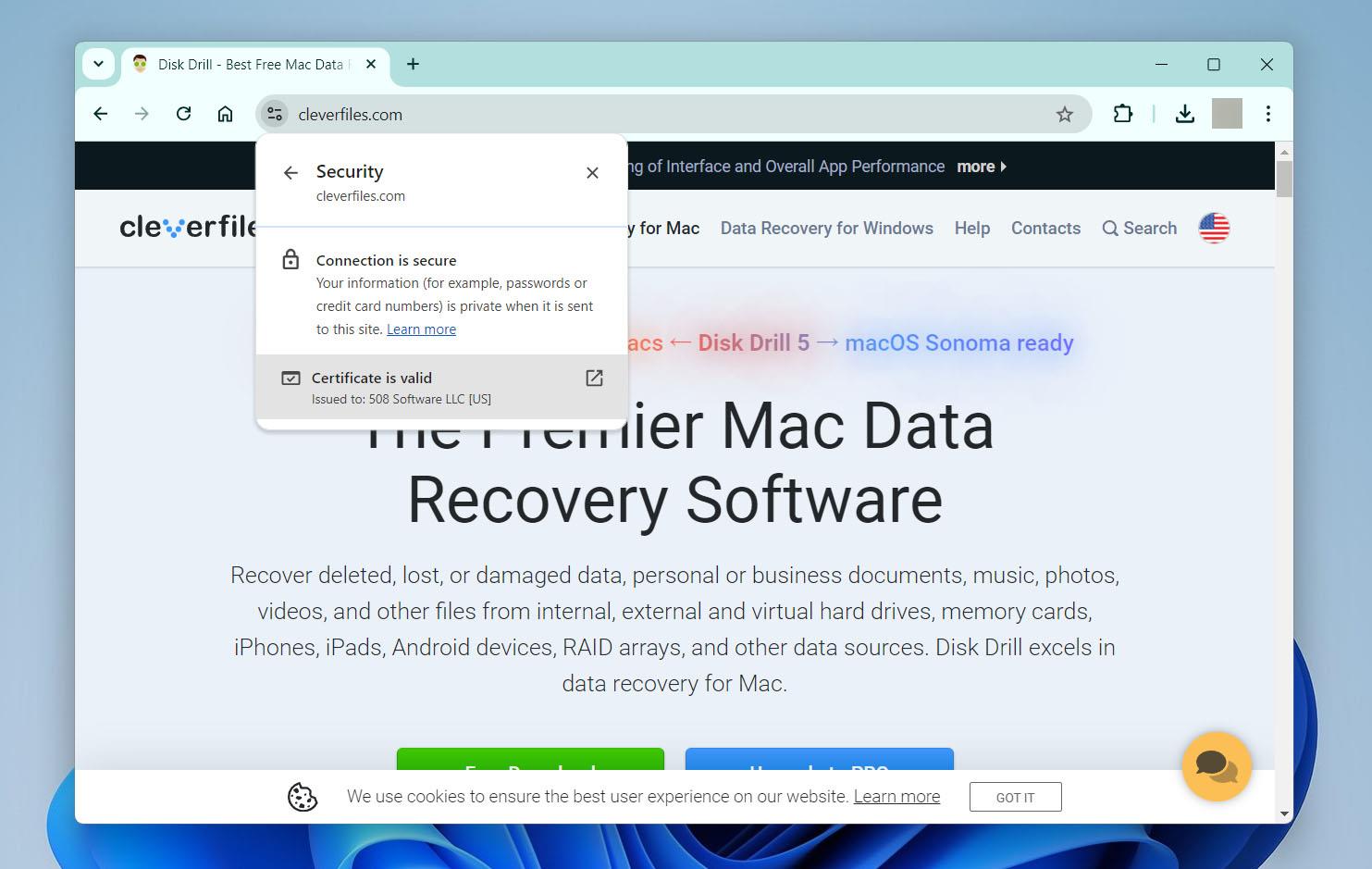Click the certificate external-link icon
Screen dimensions: 1372x869
pos(594,378)
